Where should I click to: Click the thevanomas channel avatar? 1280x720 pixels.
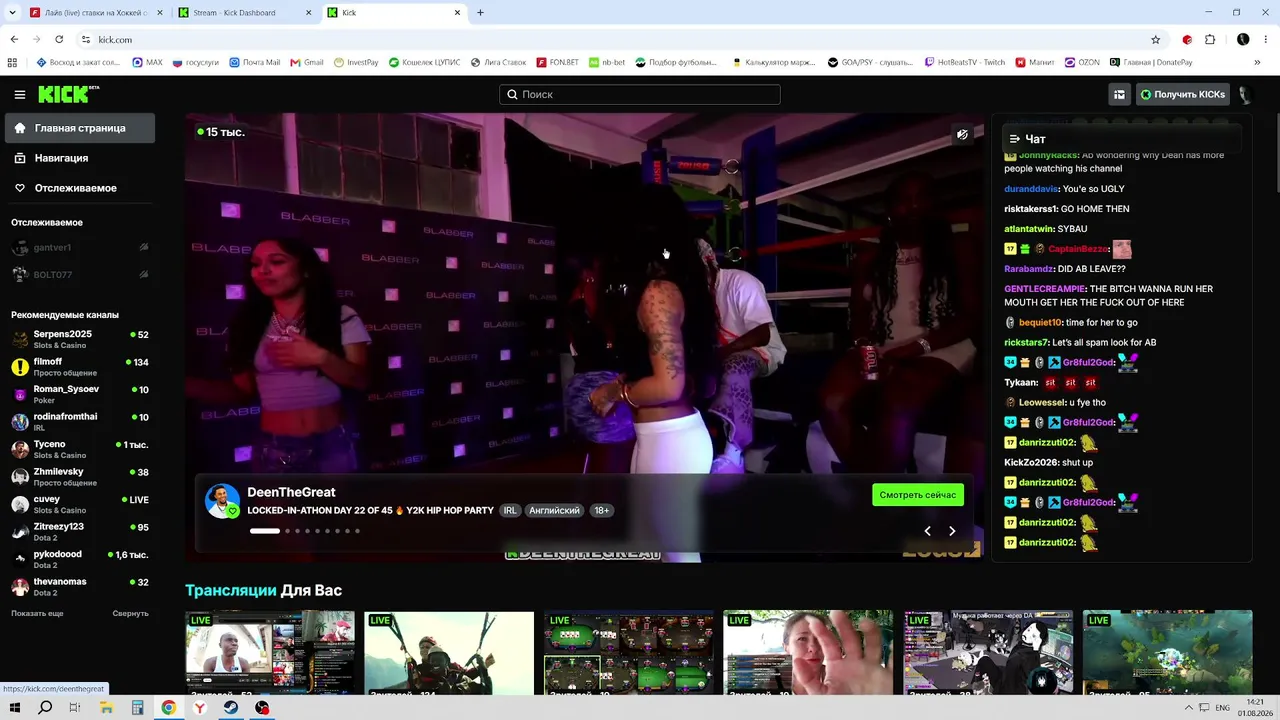coord(20,587)
